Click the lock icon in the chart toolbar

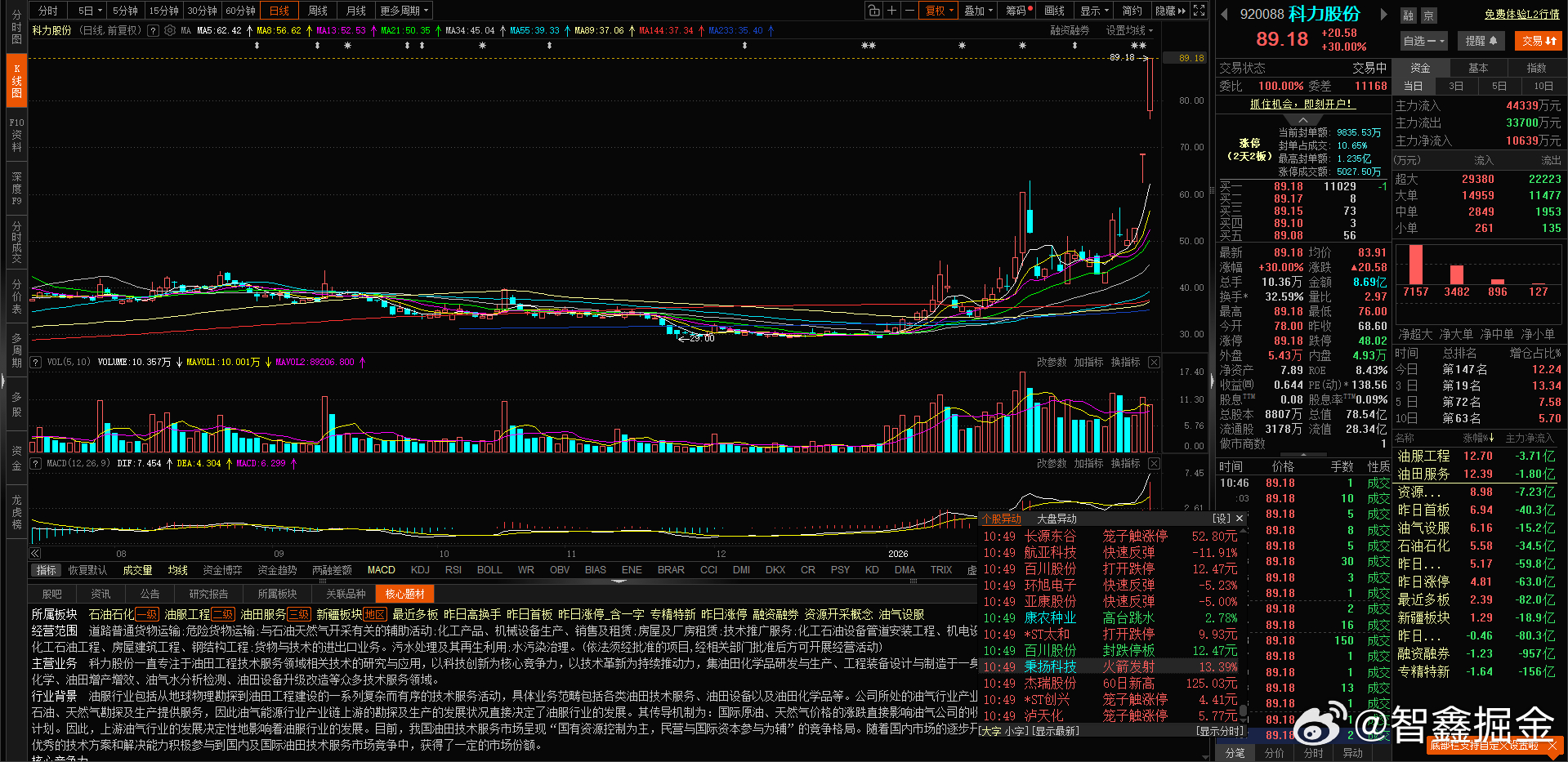[x=873, y=10]
